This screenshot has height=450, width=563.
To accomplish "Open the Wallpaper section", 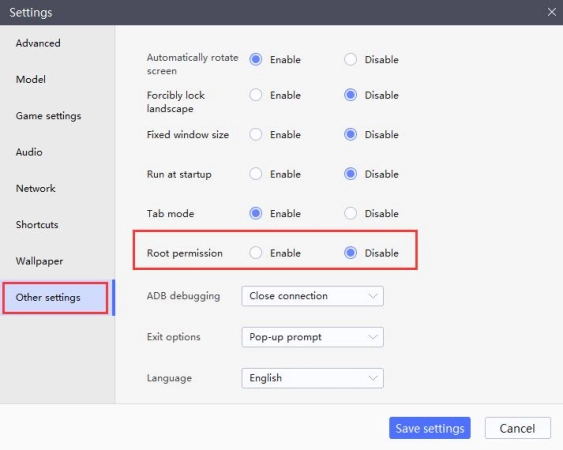I will click(39, 261).
